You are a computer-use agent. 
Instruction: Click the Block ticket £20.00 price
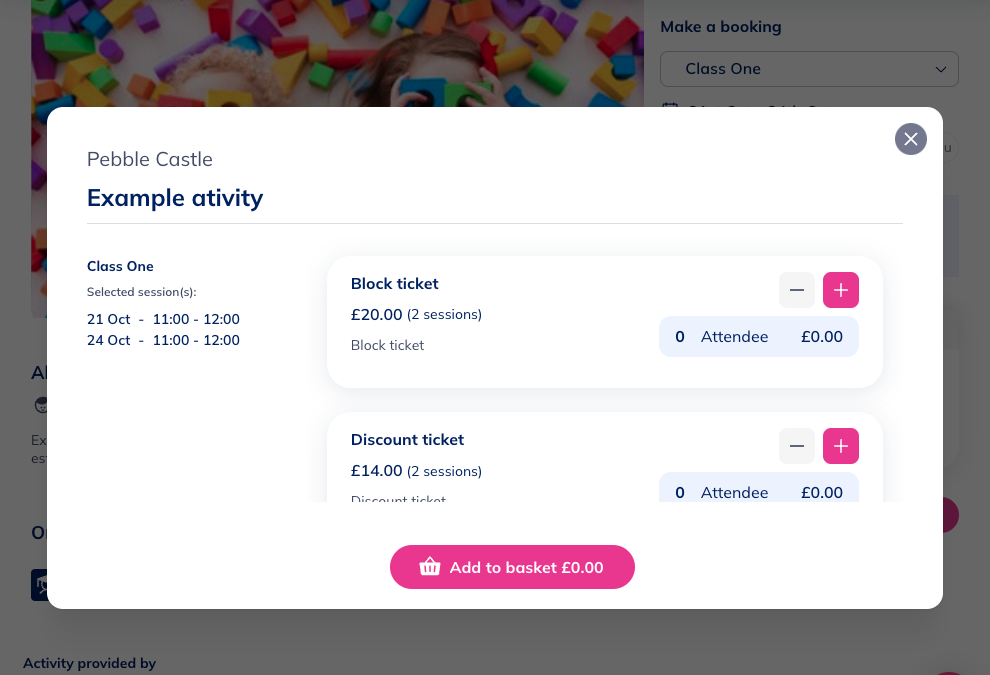click(376, 315)
